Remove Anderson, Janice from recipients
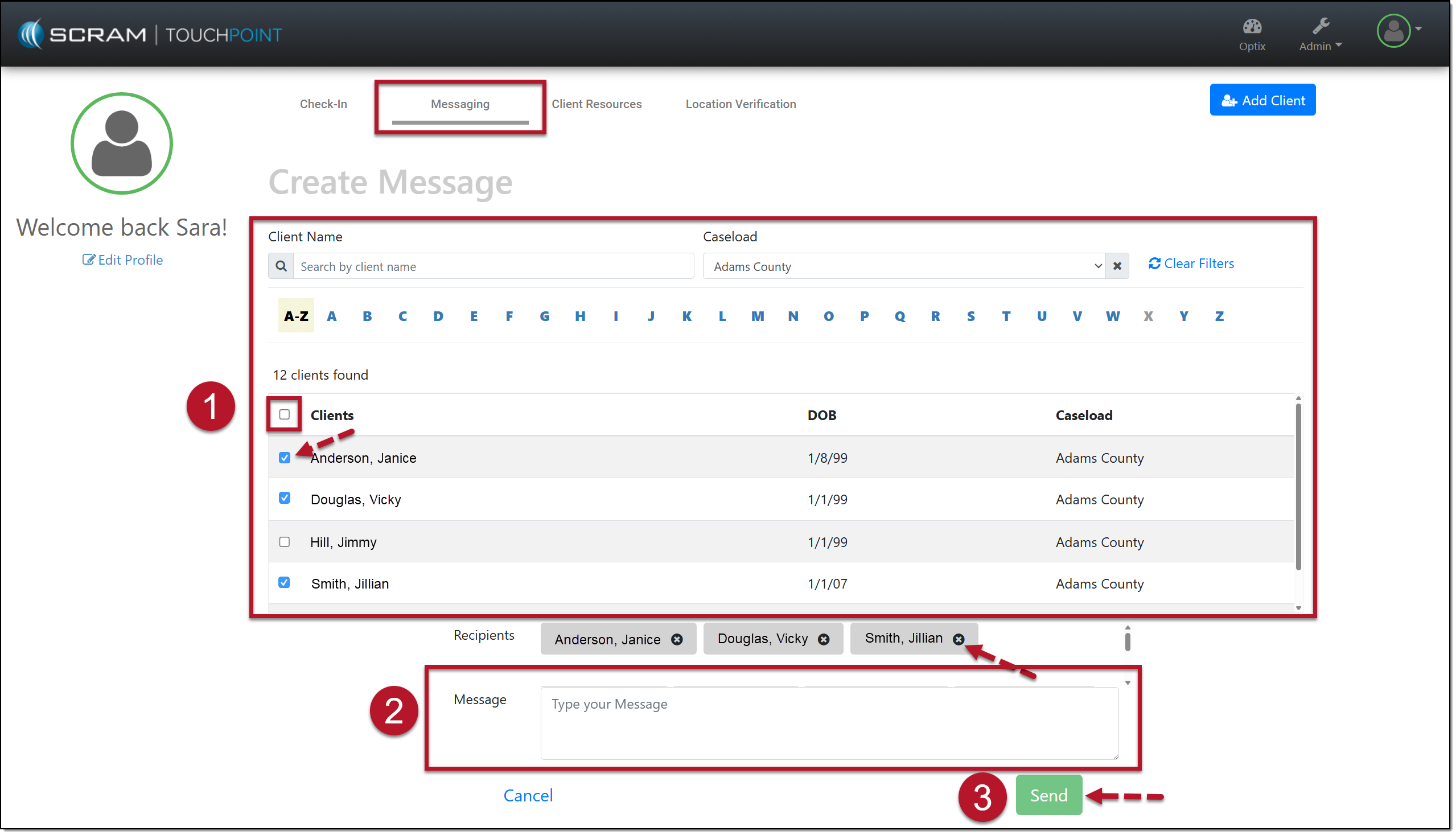The width and height of the screenshot is (1456, 835). click(x=678, y=640)
